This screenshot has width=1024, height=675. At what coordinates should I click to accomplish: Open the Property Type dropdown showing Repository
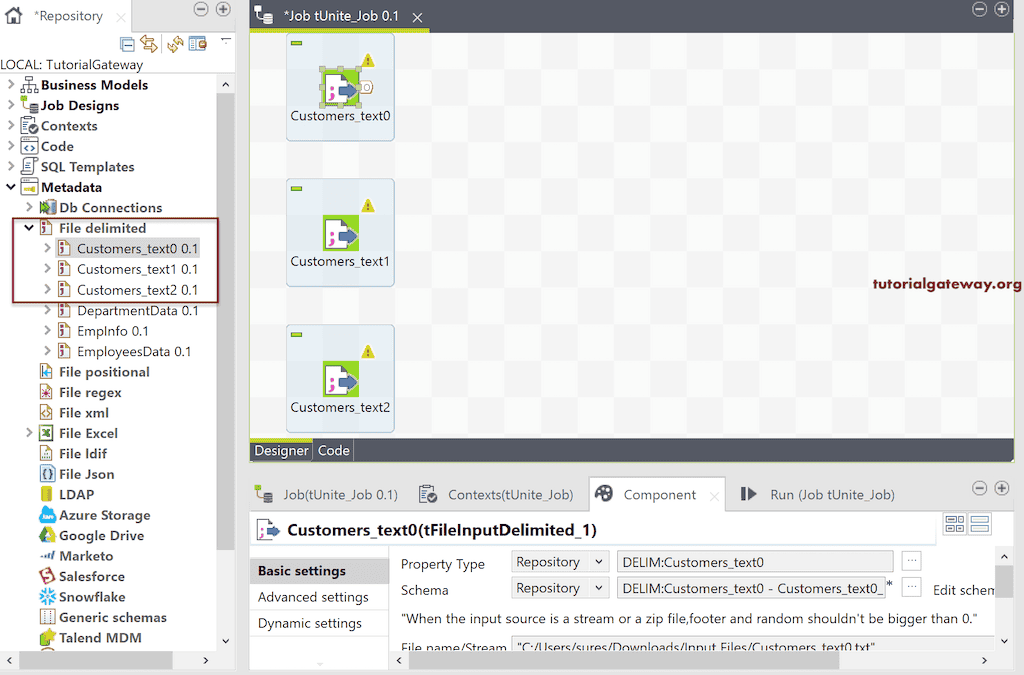click(559, 561)
